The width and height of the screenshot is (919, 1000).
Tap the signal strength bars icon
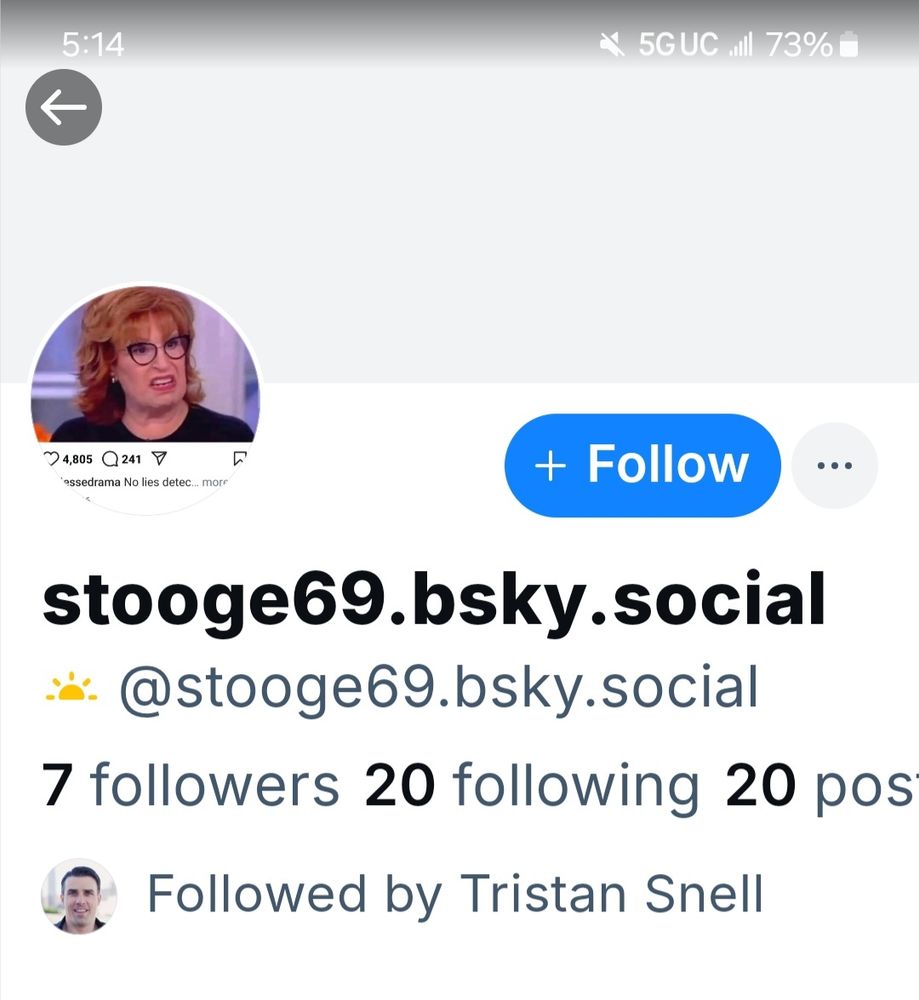coord(741,45)
